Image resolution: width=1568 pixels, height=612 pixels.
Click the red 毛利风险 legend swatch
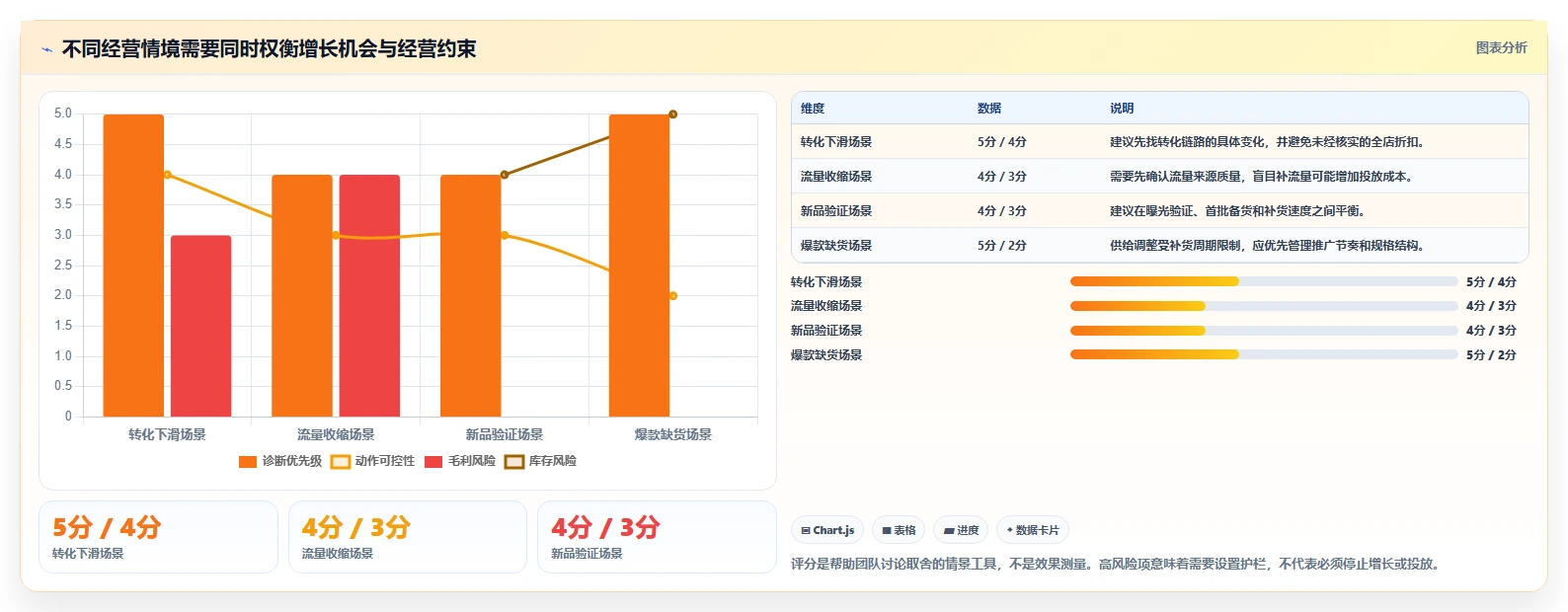pos(433,462)
